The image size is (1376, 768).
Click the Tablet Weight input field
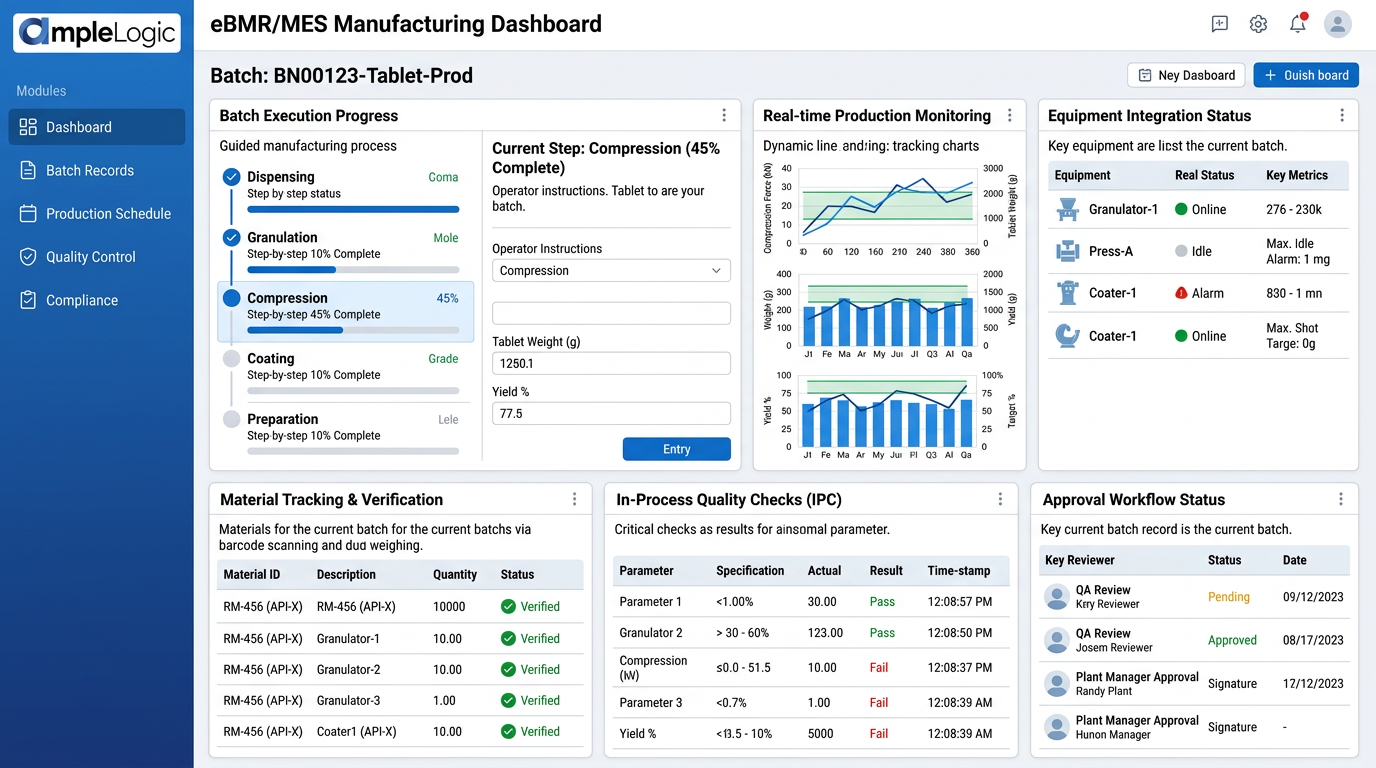point(611,364)
